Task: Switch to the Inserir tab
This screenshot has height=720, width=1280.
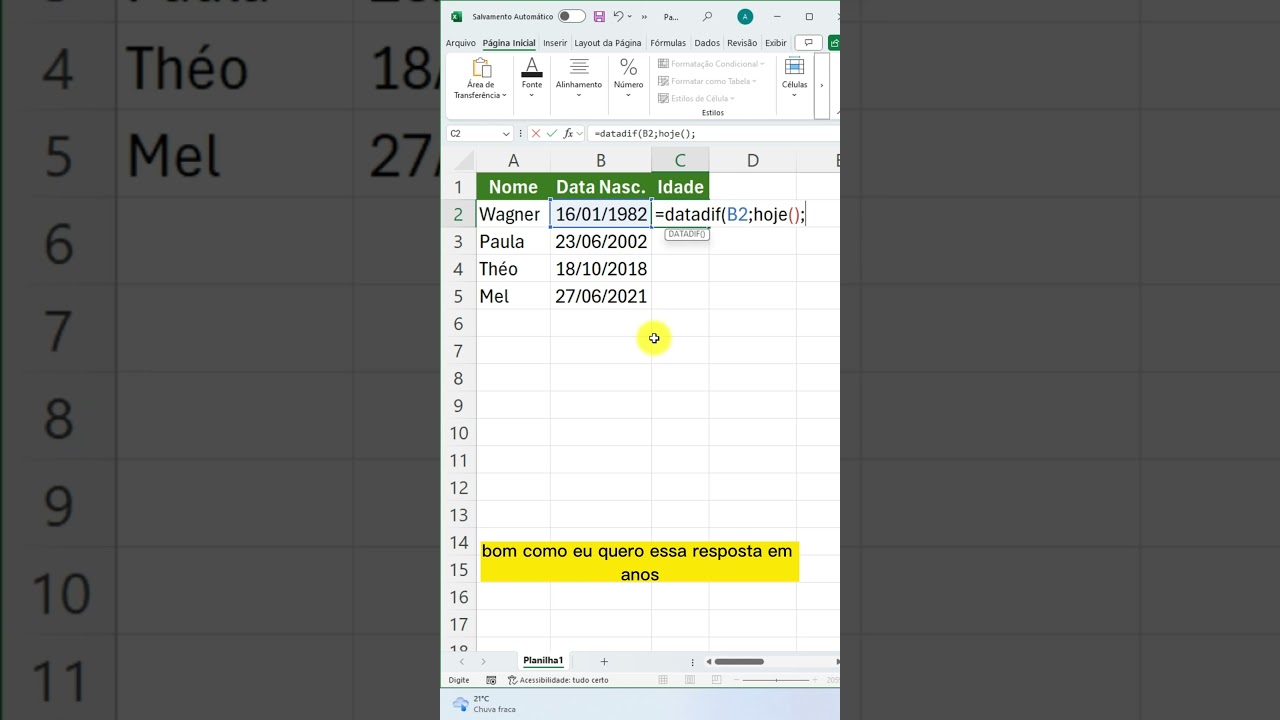Action: 555,43
